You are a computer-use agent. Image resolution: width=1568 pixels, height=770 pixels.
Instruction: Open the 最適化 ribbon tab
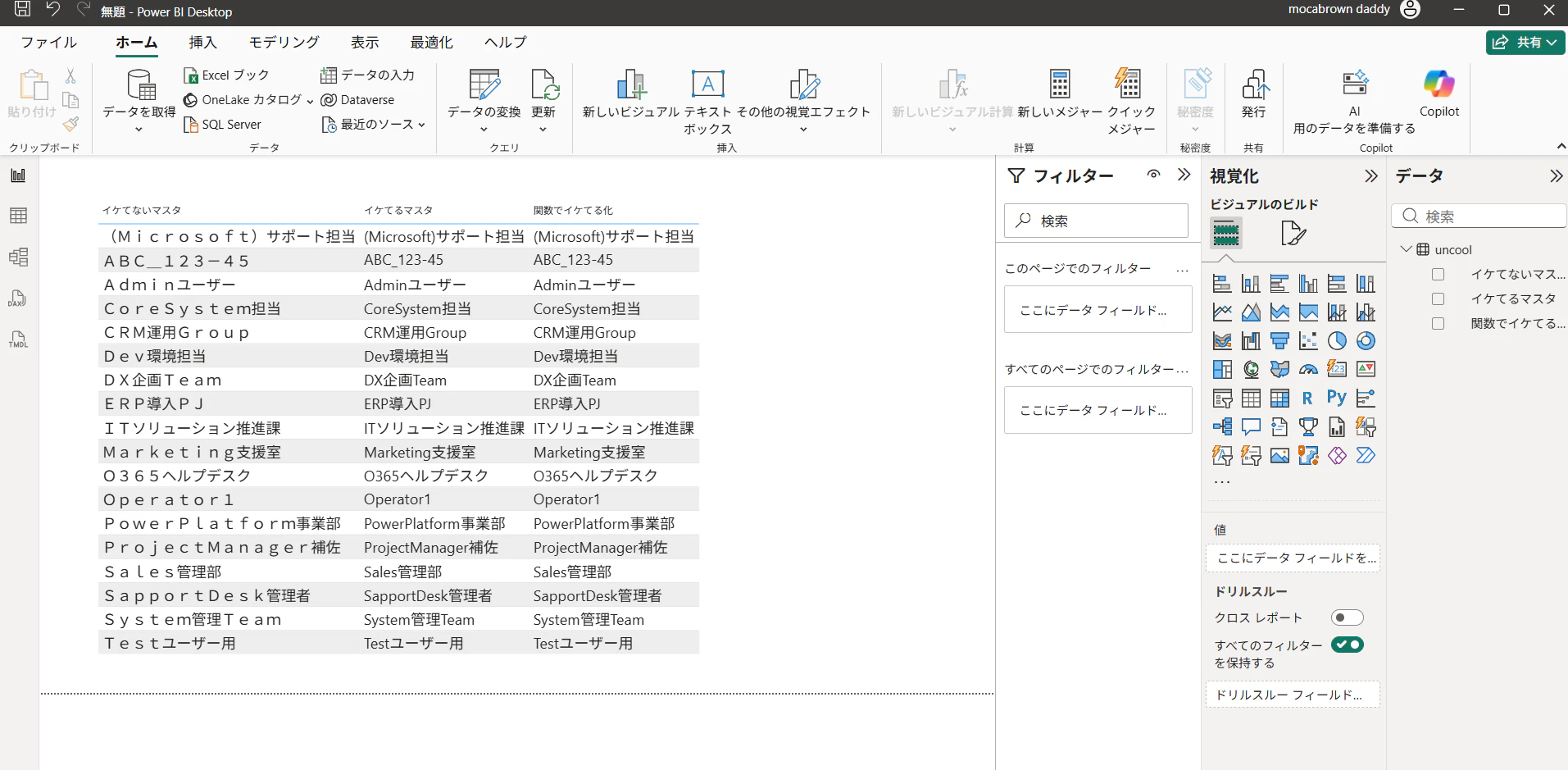click(x=432, y=43)
